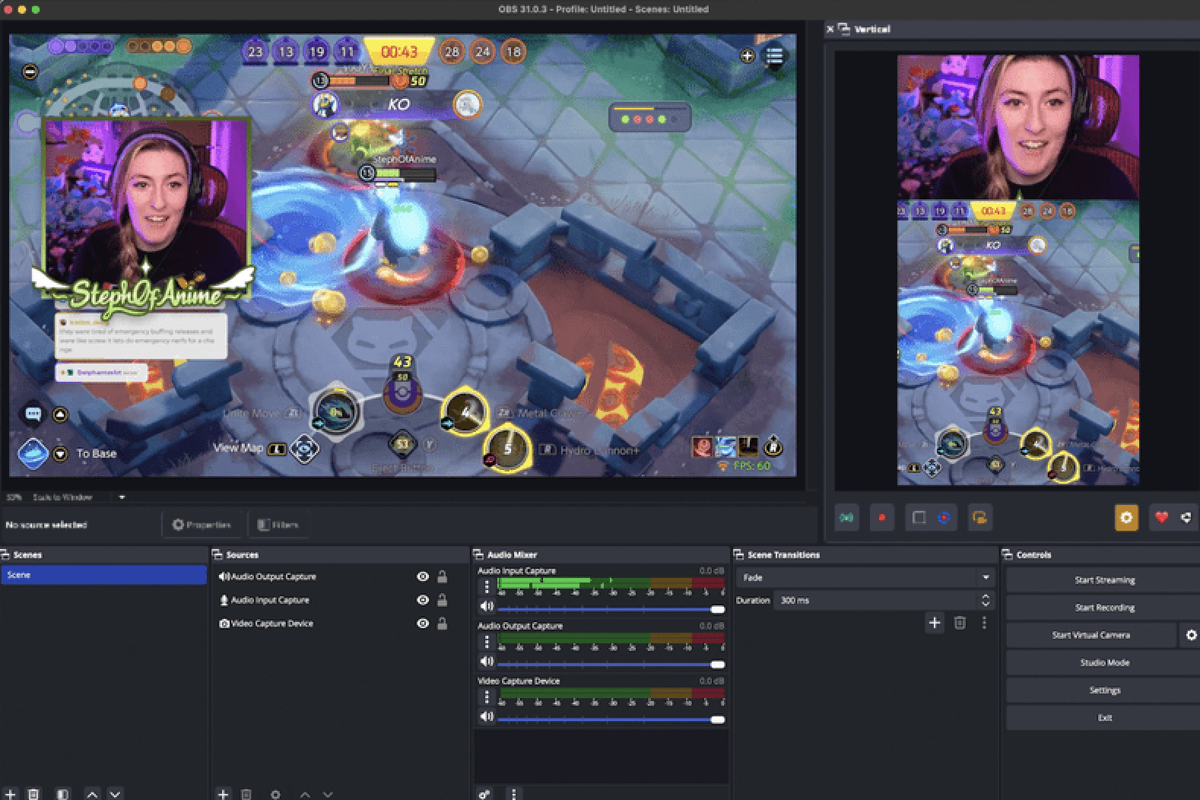Move scene down arrow in Scenes panel

tap(115, 794)
